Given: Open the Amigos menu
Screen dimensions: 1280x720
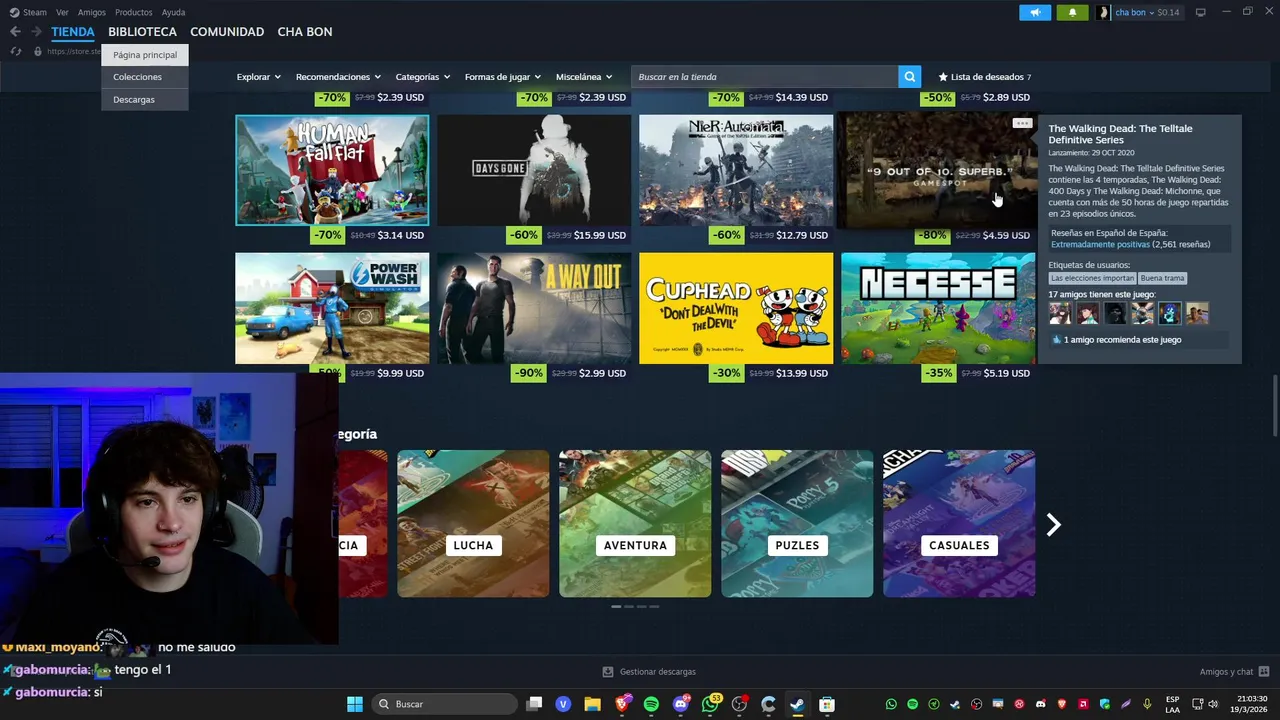Looking at the screenshot, I should tap(91, 12).
